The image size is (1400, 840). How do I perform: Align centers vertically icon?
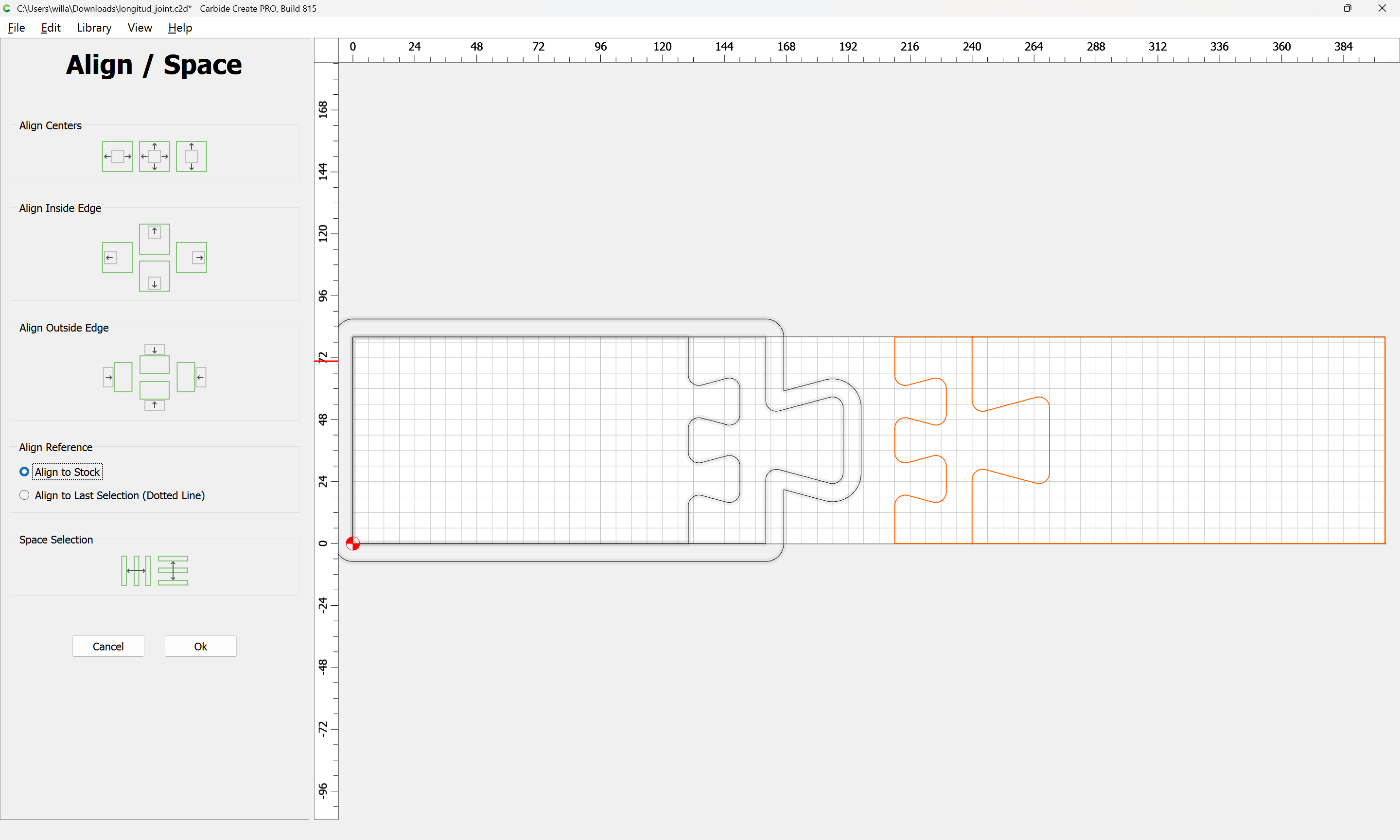191,156
